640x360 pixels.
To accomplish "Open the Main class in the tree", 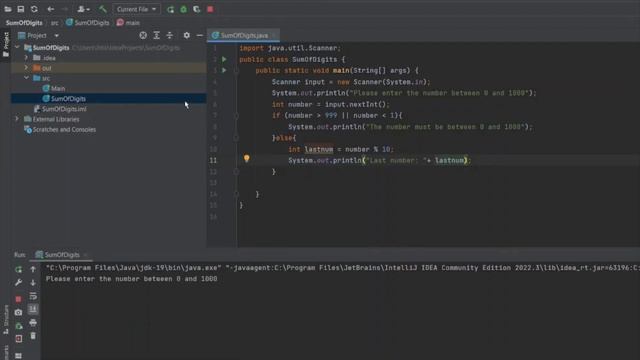I will coord(53,88).
